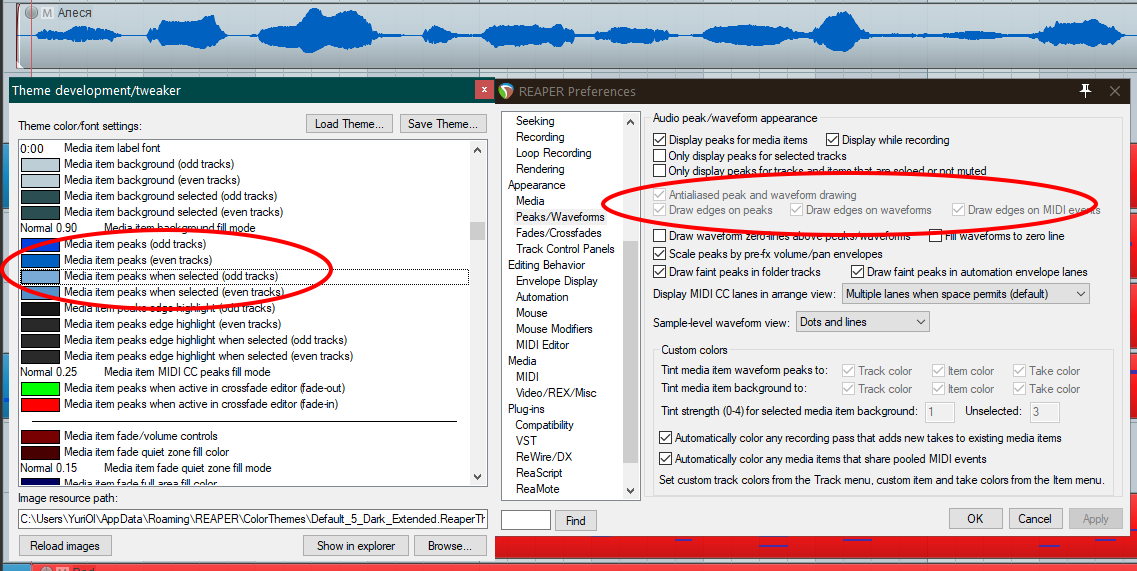Click Preferences search input field

click(526, 520)
